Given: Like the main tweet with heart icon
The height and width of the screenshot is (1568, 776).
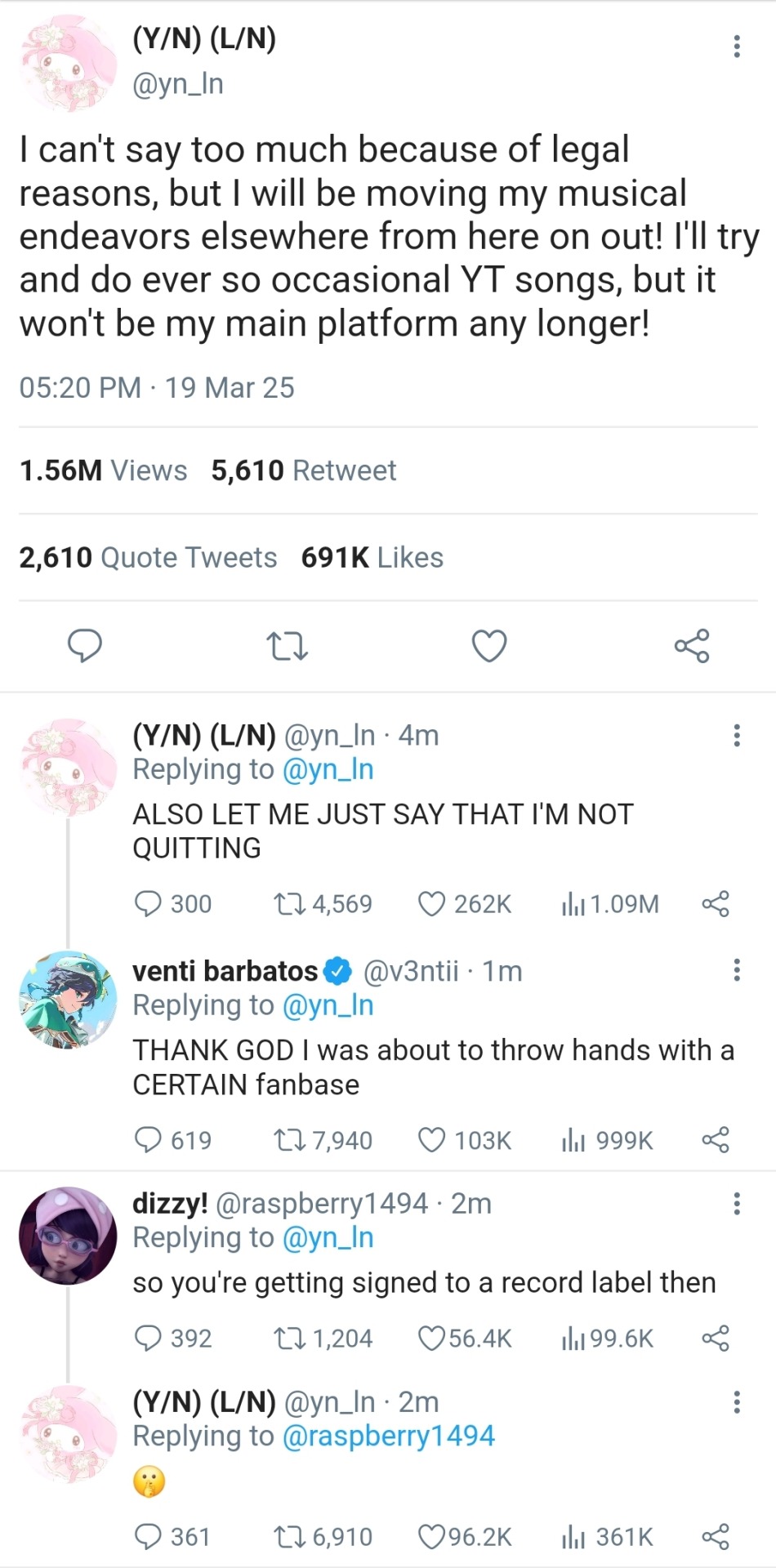Looking at the screenshot, I should [x=489, y=646].
